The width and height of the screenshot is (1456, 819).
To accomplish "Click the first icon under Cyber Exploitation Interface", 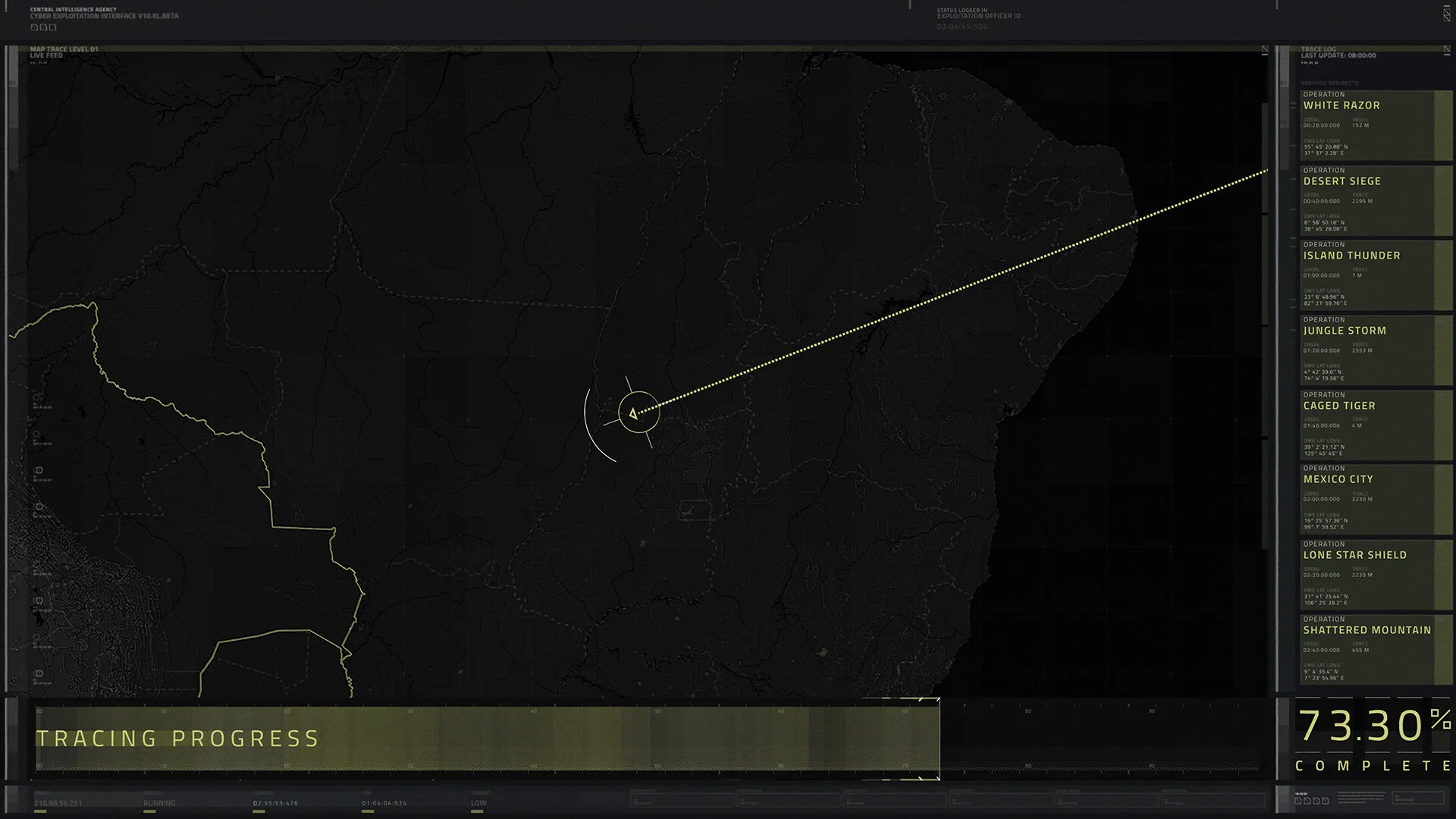I will click(33, 27).
